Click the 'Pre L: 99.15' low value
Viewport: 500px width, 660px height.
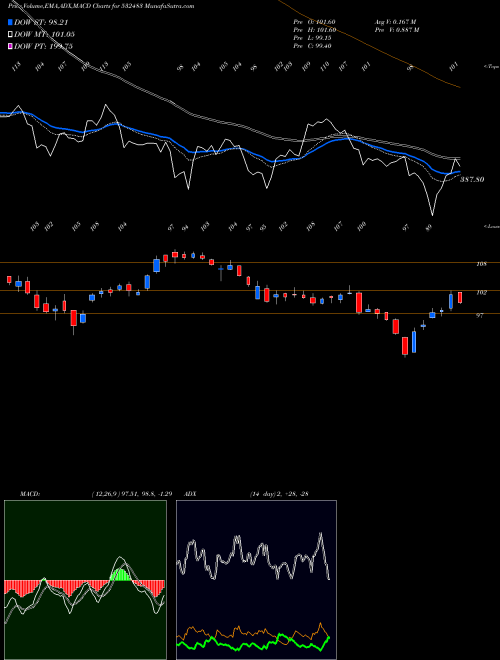click(313, 38)
